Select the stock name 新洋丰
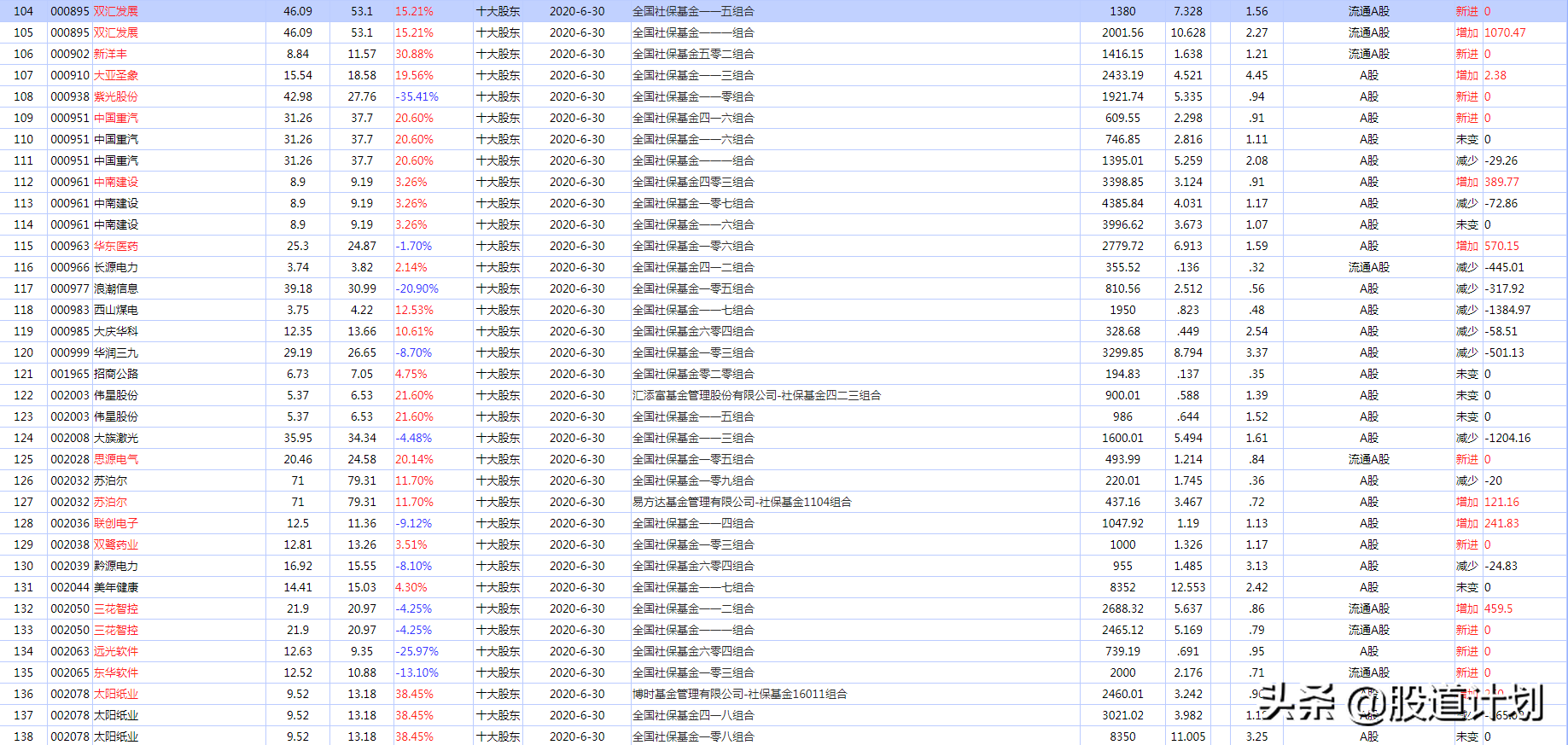The width and height of the screenshot is (1568, 745). 110,54
